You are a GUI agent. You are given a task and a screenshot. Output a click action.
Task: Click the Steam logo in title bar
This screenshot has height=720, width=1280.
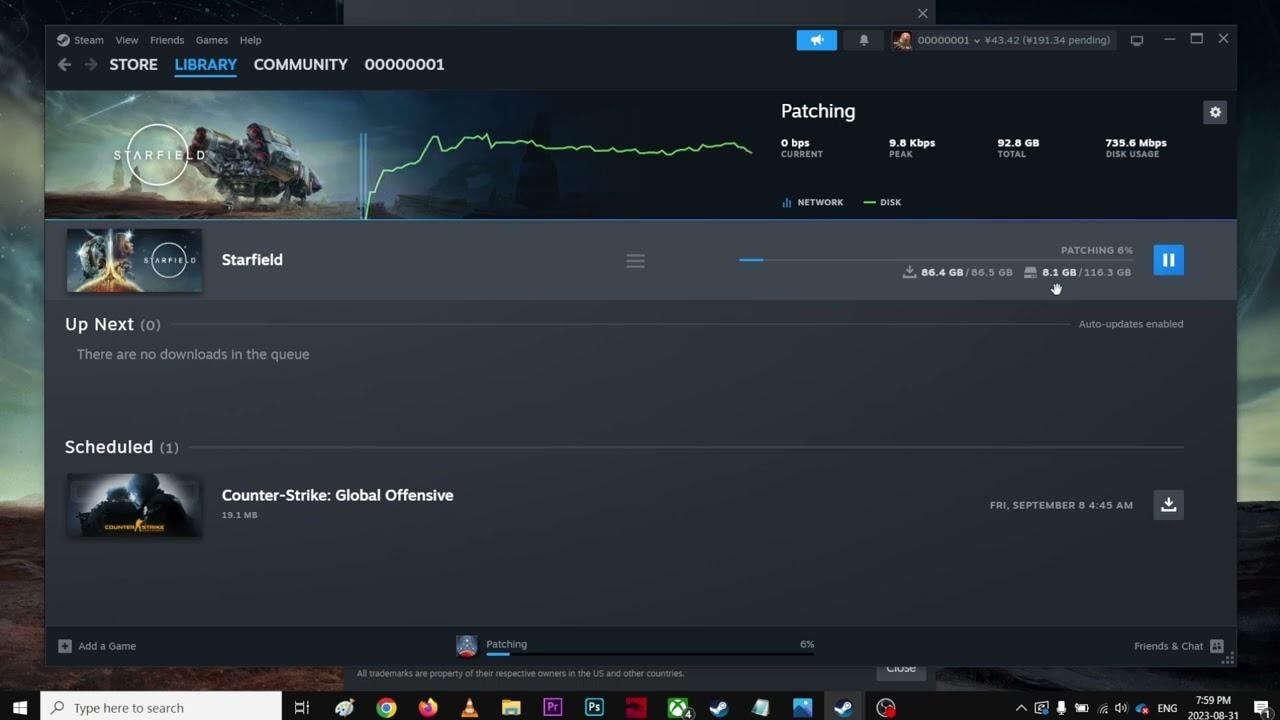coord(63,40)
